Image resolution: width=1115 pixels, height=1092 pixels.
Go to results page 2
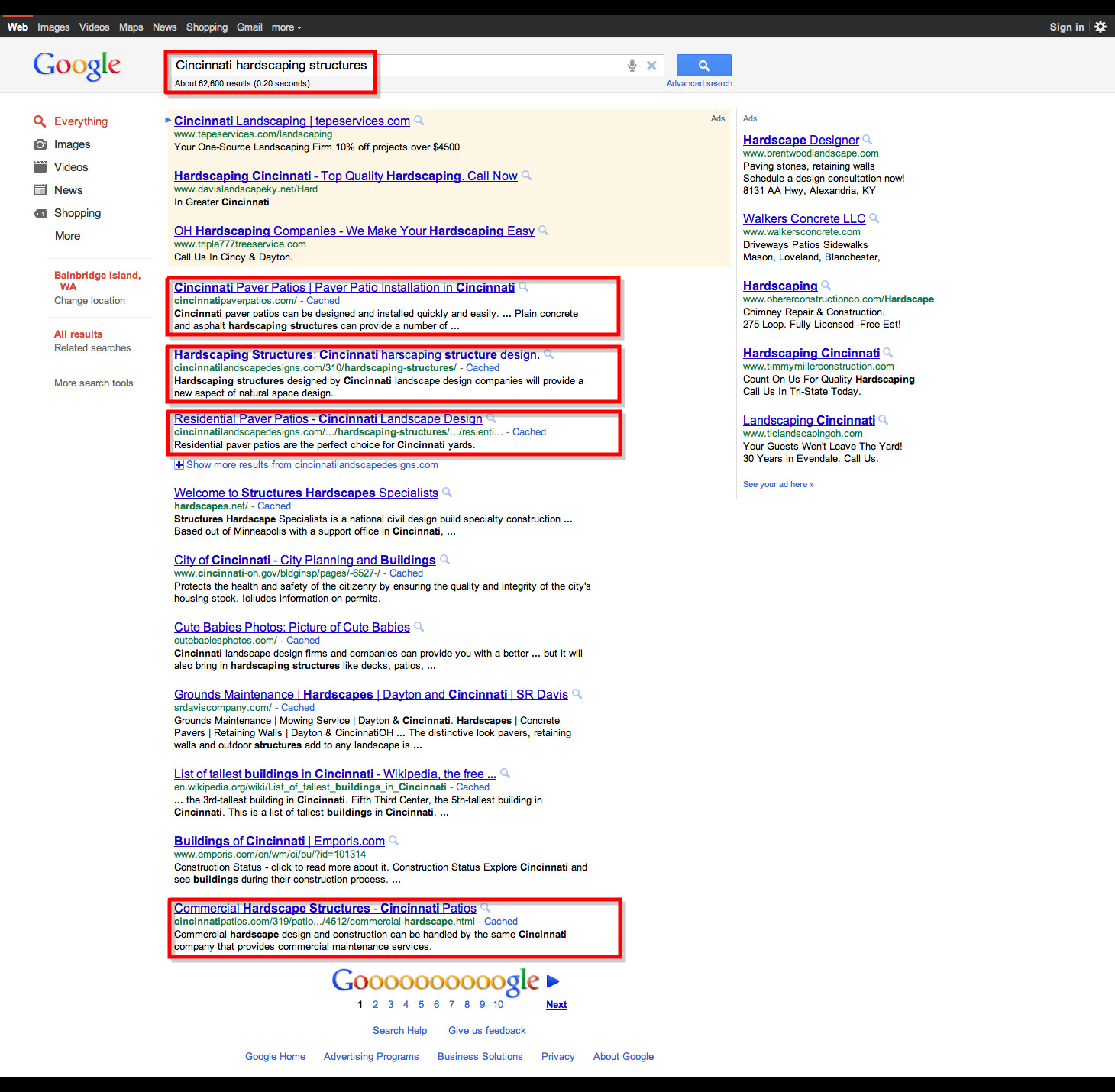(x=375, y=1005)
